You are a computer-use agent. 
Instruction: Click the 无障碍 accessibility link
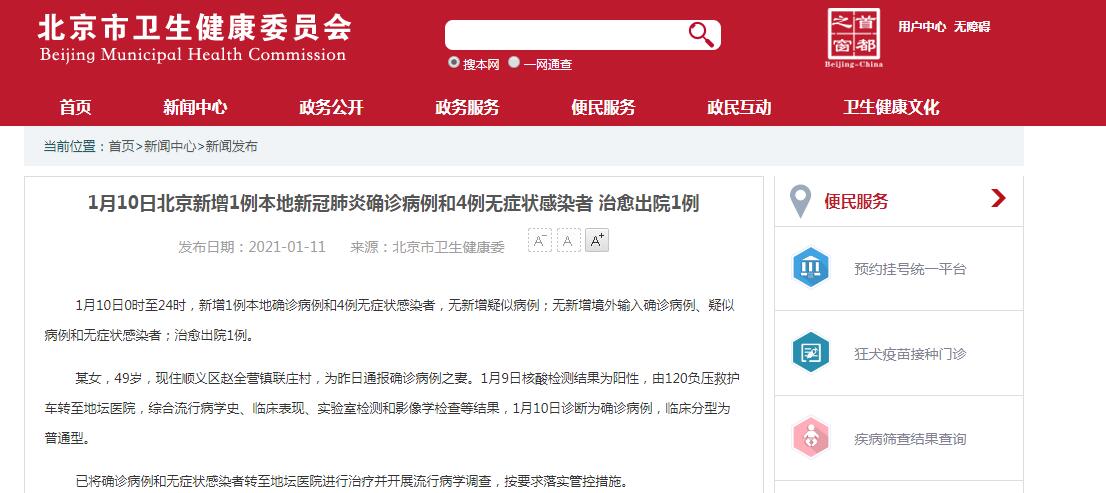click(972, 27)
